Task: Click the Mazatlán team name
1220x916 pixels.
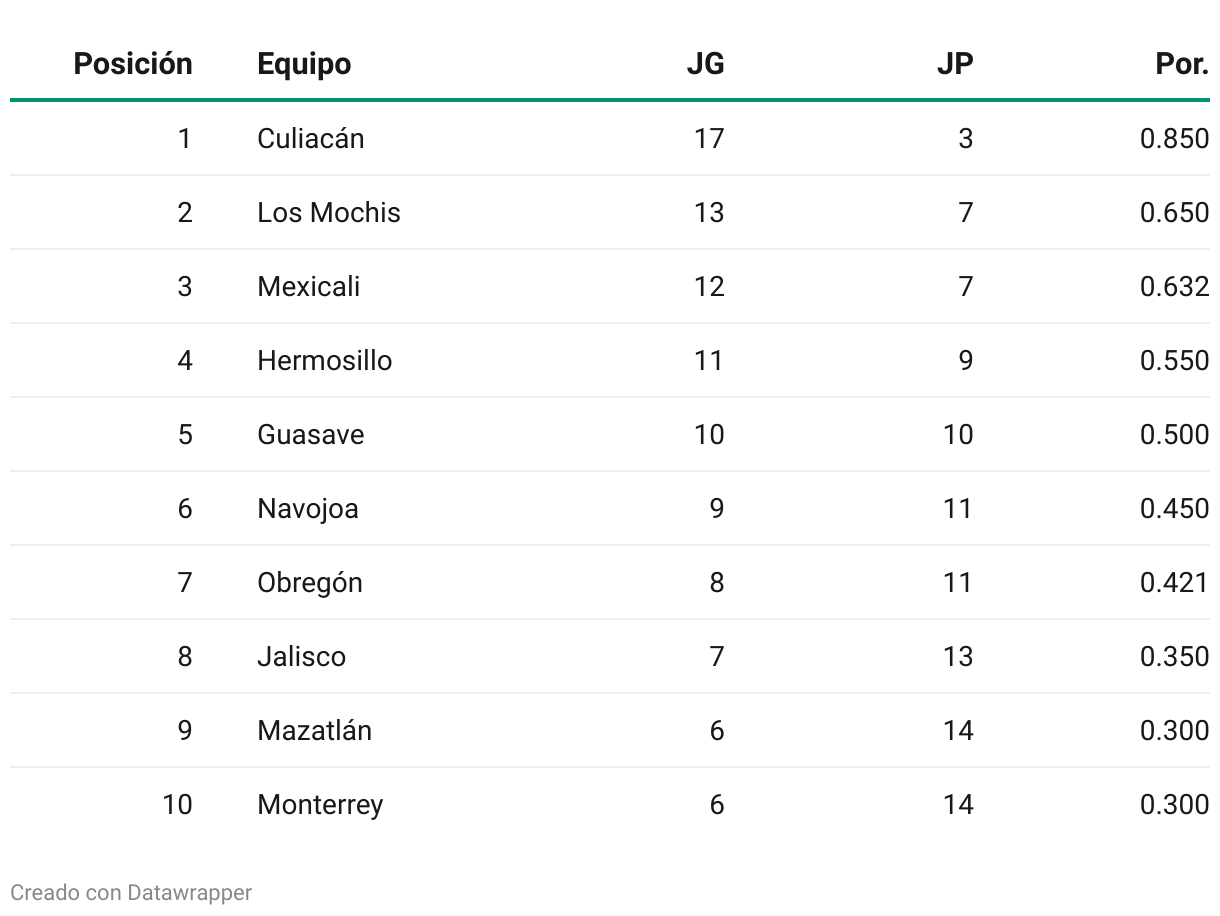Action: click(x=315, y=730)
